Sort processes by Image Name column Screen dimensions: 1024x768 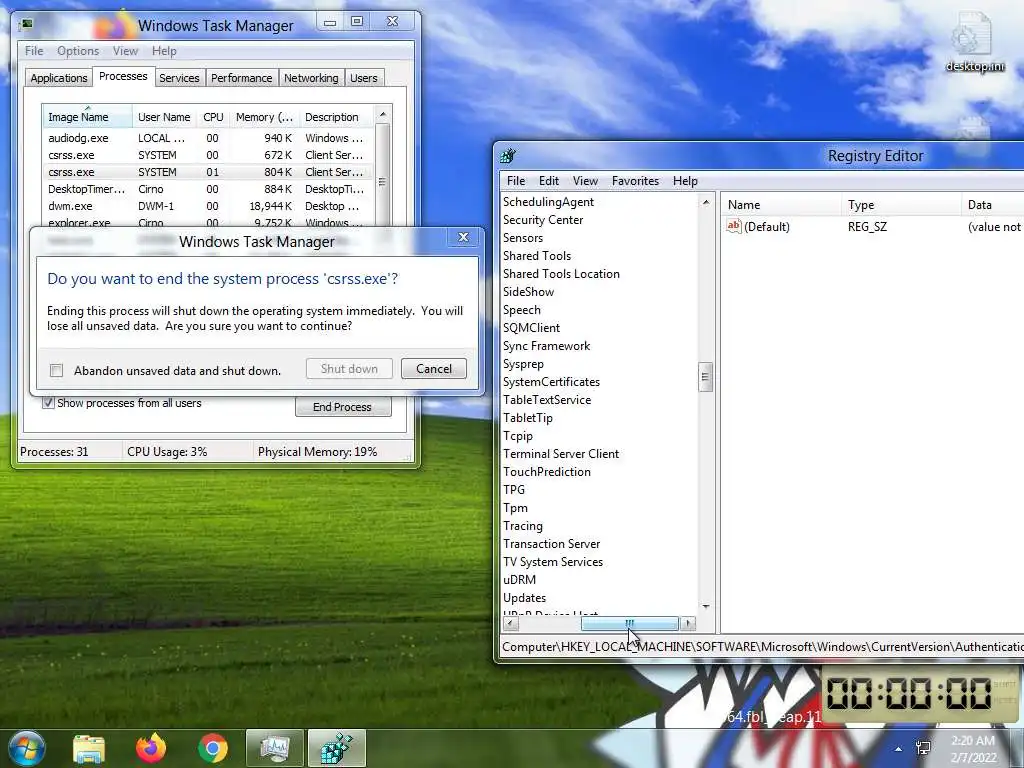click(x=88, y=117)
